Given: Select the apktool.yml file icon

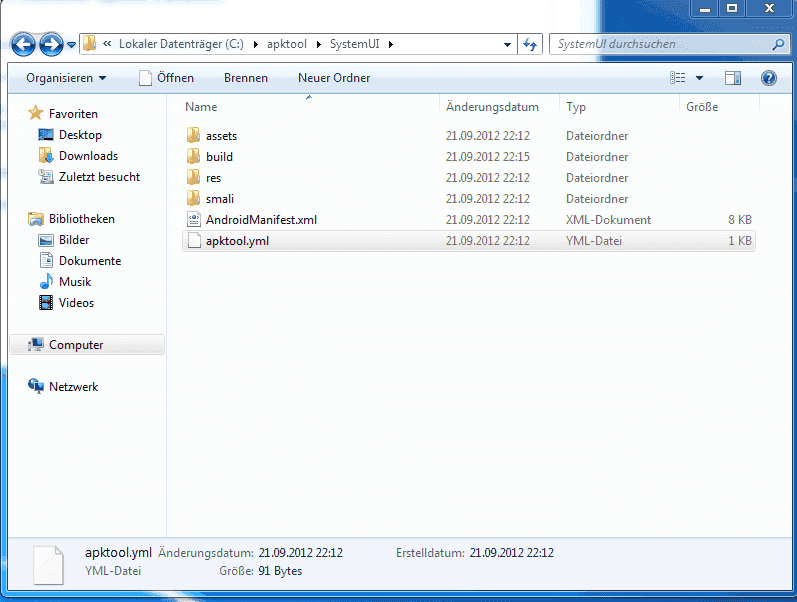Looking at the screenshot, I should 194,240.
